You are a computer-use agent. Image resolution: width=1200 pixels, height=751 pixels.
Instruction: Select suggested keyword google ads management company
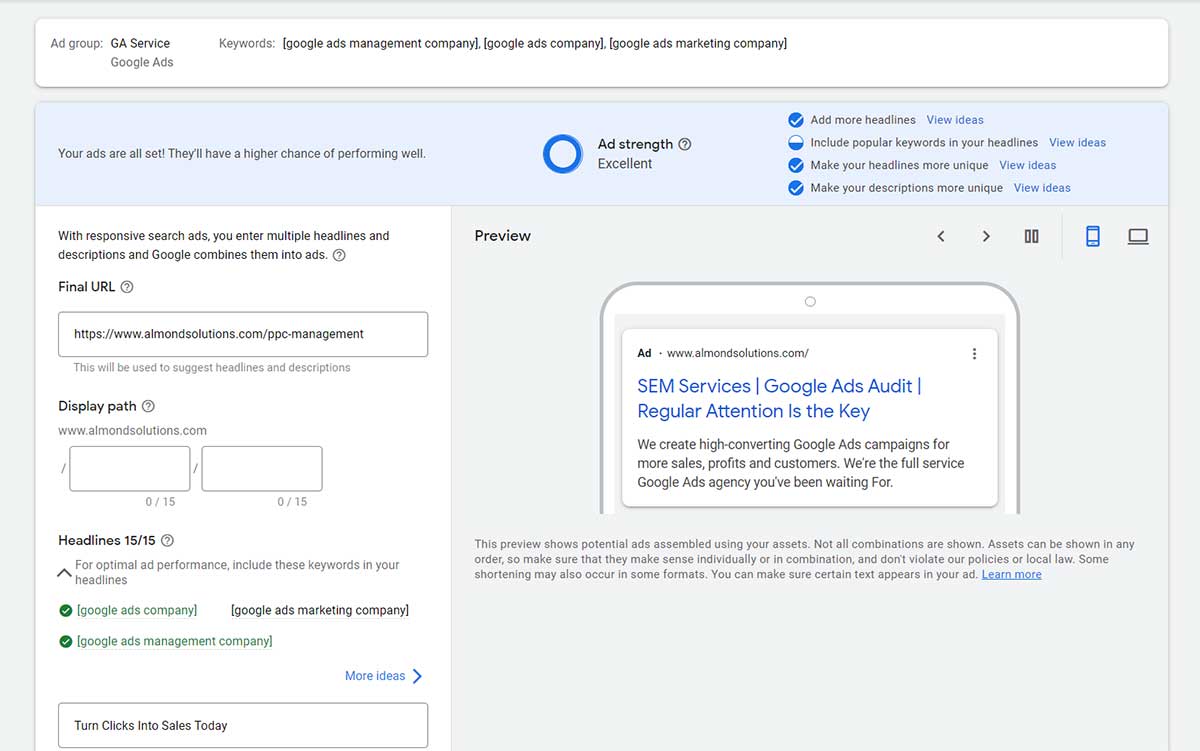click(175, 641)
